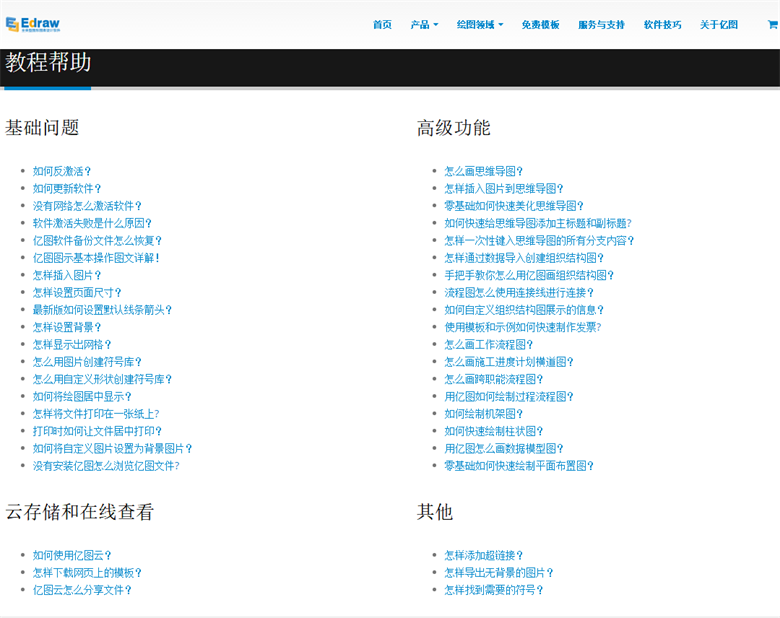Open the link 如何自定义组织结构图展示的信息？

click(x=524, y=310)
